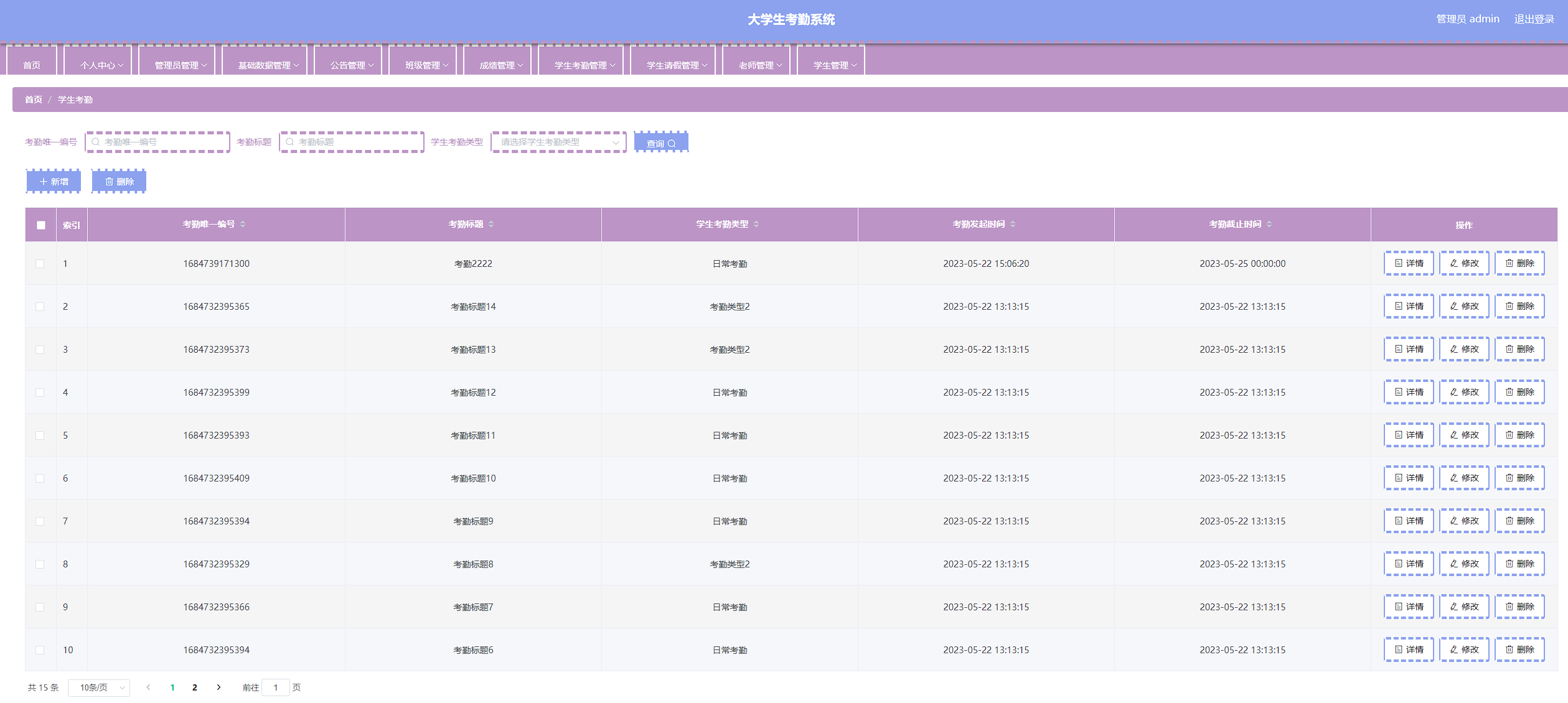Toggle the select-all checkbox in table header
Image resolution: width=1568 pixels, height=703 pixels.
(41, 225)
